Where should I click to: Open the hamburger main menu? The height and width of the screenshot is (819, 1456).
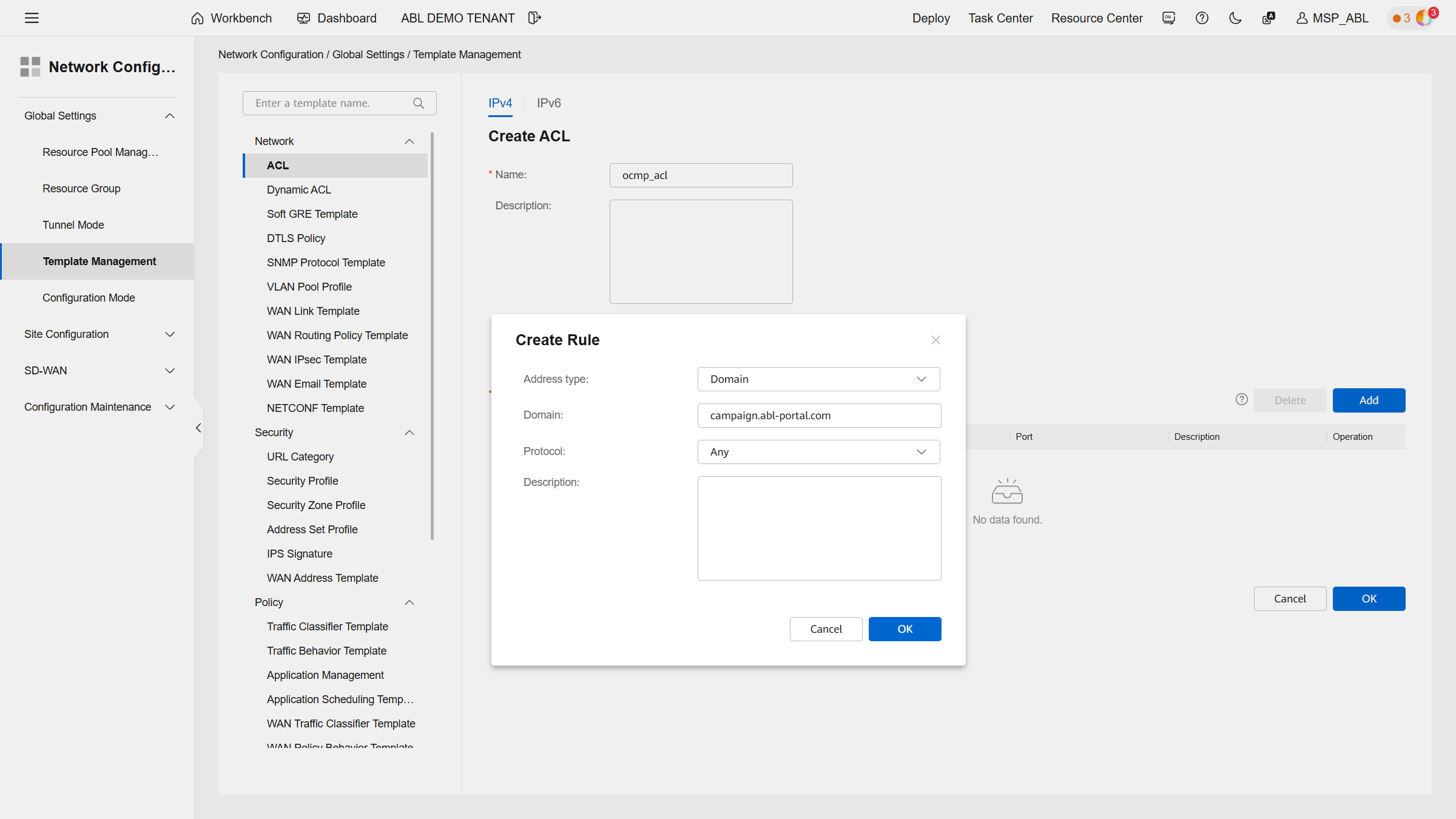click(32, 18)
